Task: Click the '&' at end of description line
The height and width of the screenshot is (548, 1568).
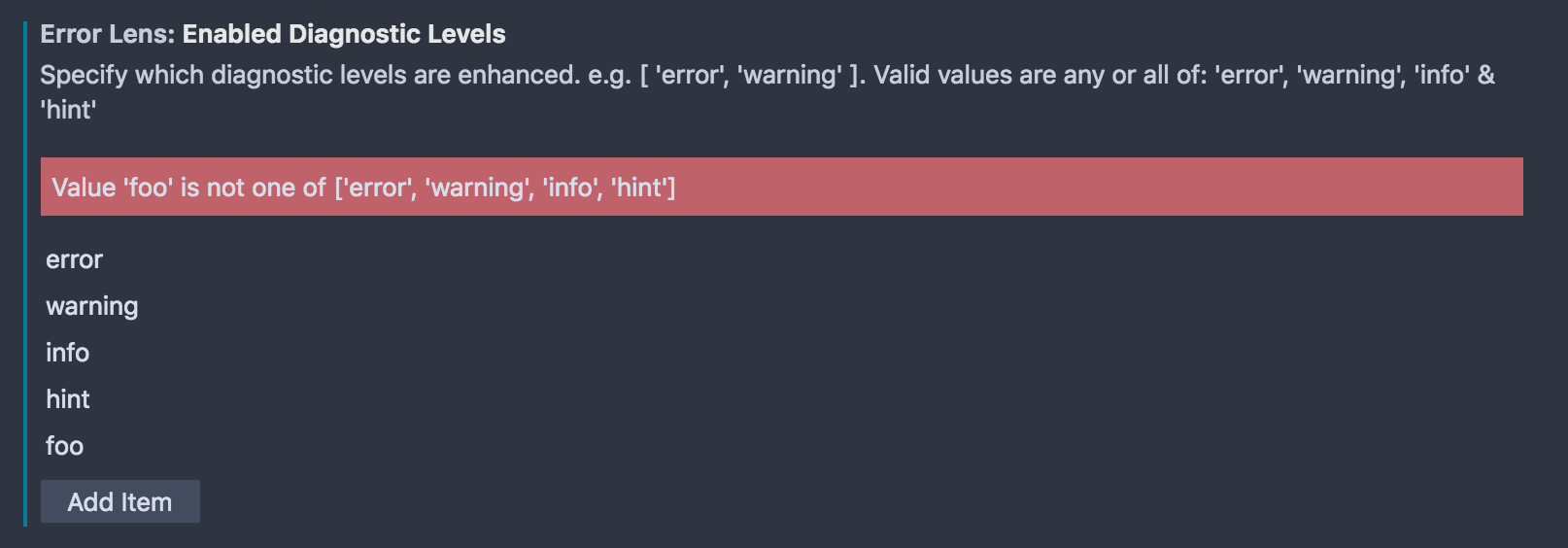Action: coord(1485,75)
